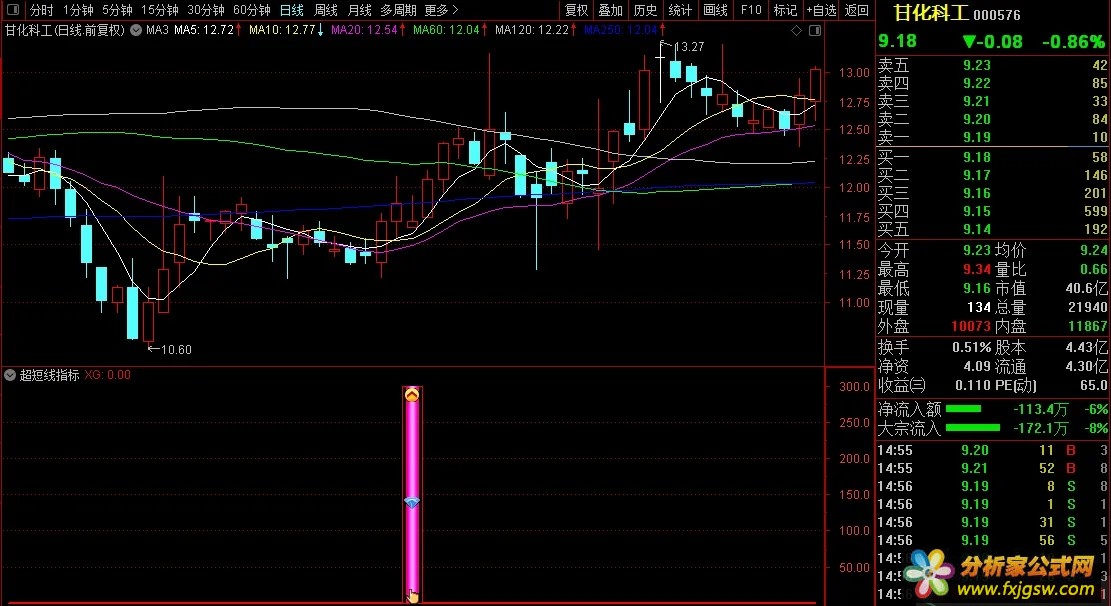The image size is (1111, 606).
Task: Select the 1分钟 period tab
Action: (78, 10)
